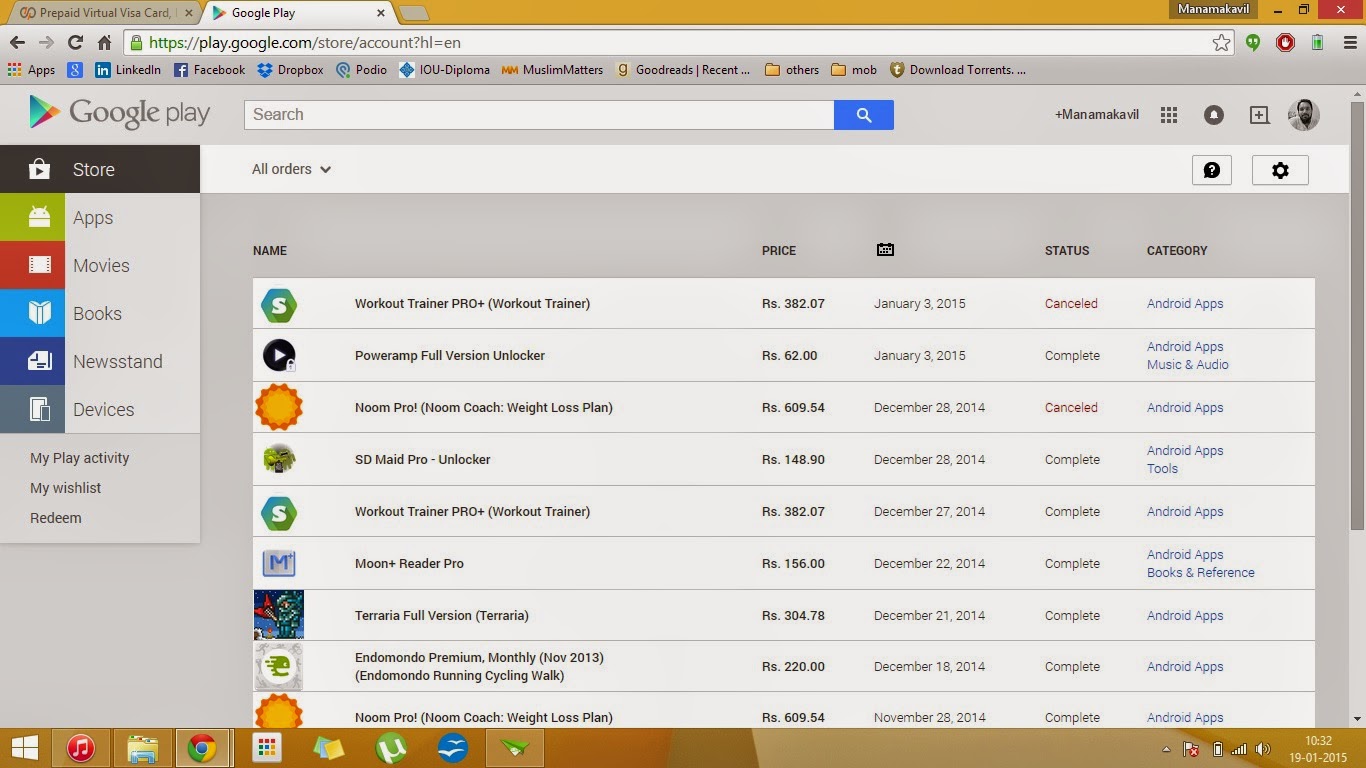Open My Play activity link

pyautogui.click(x=80, y=458)
